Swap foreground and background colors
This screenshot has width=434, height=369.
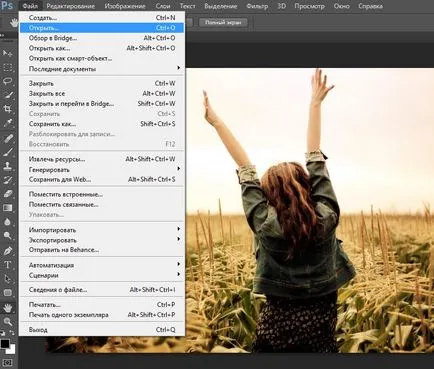[12, 333]
